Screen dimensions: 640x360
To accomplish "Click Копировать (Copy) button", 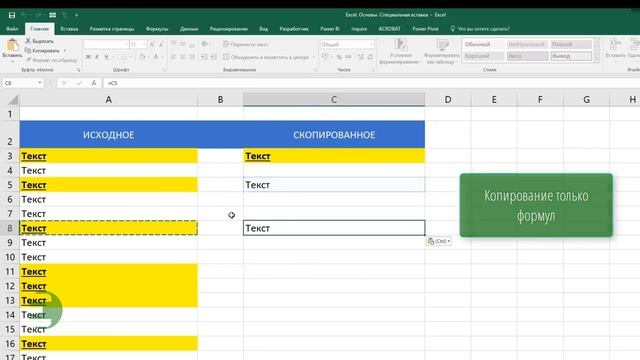I will coord(42,51).
